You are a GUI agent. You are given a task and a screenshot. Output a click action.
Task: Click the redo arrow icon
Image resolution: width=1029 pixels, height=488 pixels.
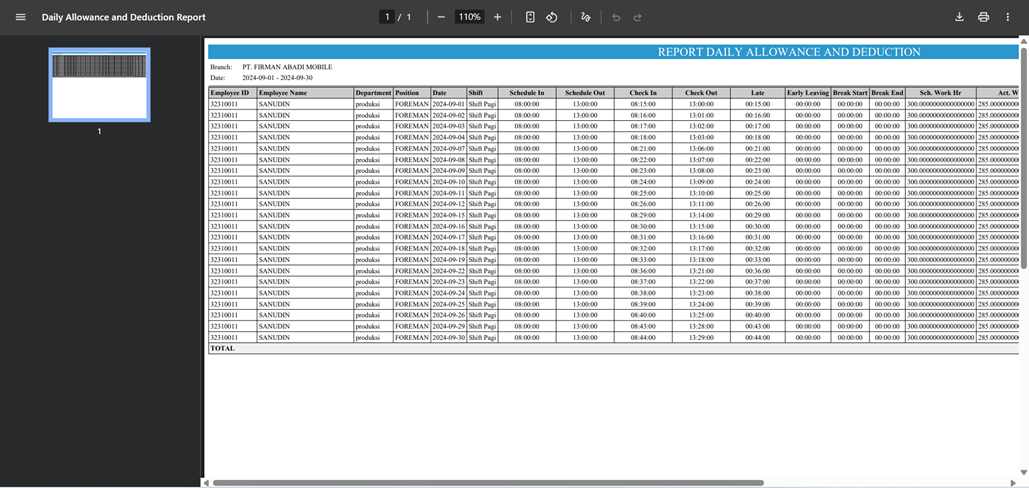(637, 17)
